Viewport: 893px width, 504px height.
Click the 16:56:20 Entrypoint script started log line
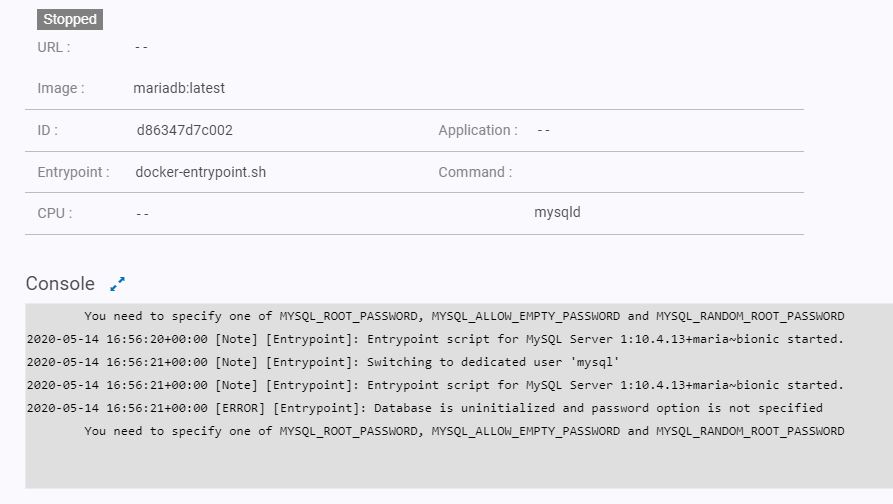tap(435, 339)
